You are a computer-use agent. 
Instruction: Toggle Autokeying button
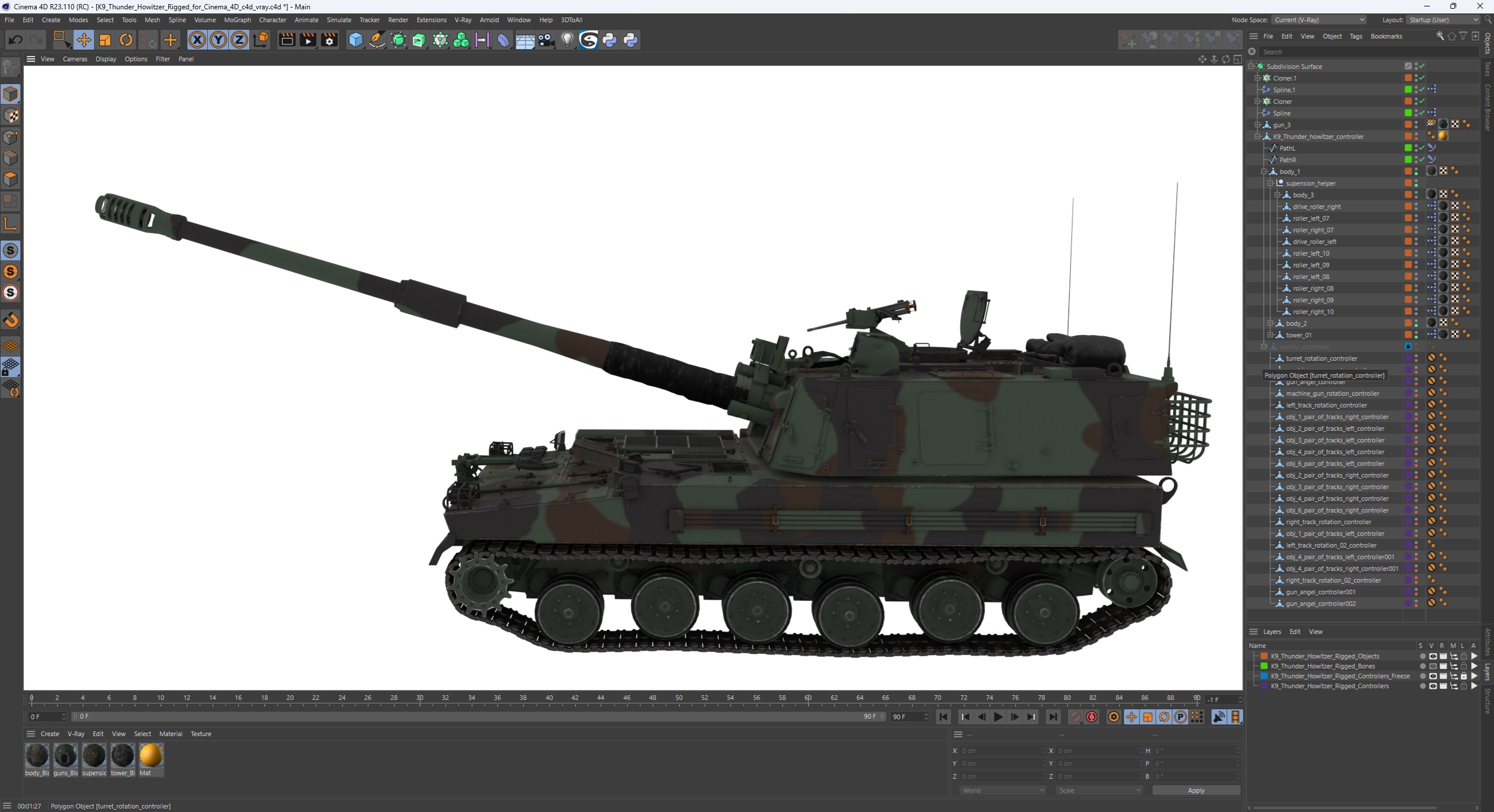[1092, 717]
